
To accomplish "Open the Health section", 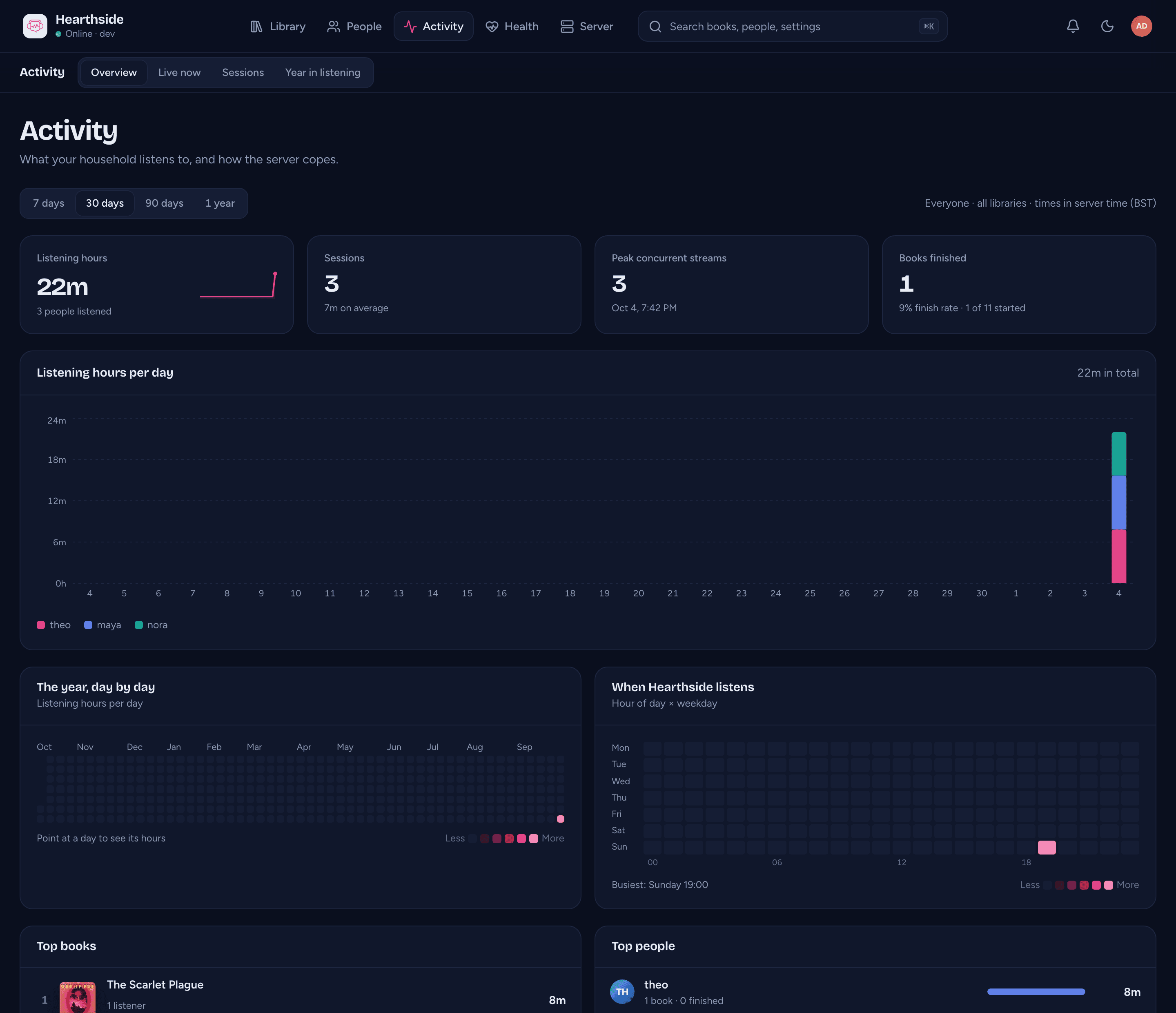I will tap(512, 26).
